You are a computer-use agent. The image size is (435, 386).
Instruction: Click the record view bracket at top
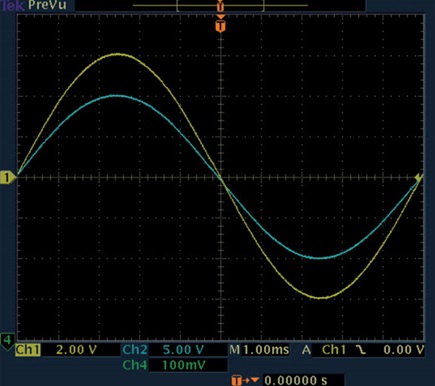pos(220,6)
